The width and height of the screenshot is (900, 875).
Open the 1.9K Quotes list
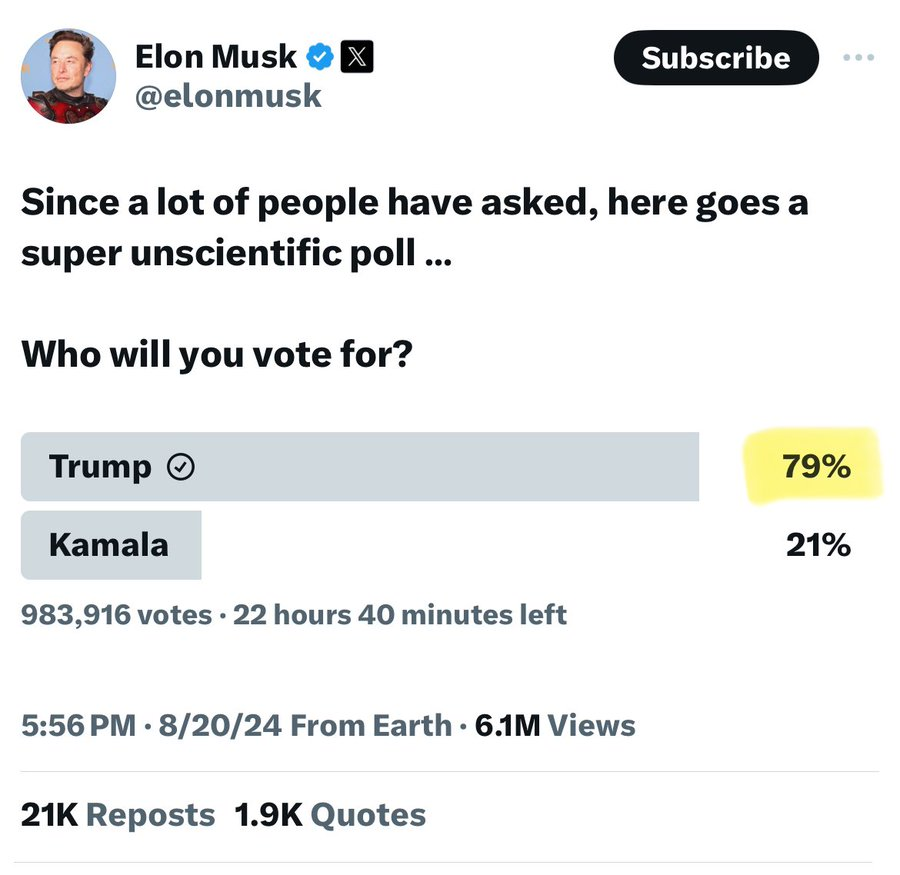pyautogui.click(x=330, y=815)
